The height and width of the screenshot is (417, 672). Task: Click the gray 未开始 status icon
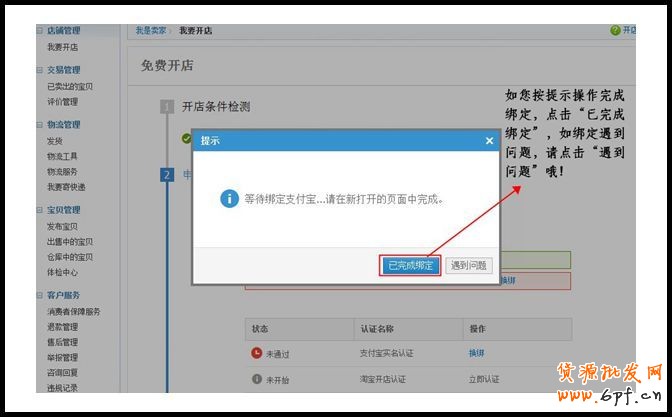(257, 379)
